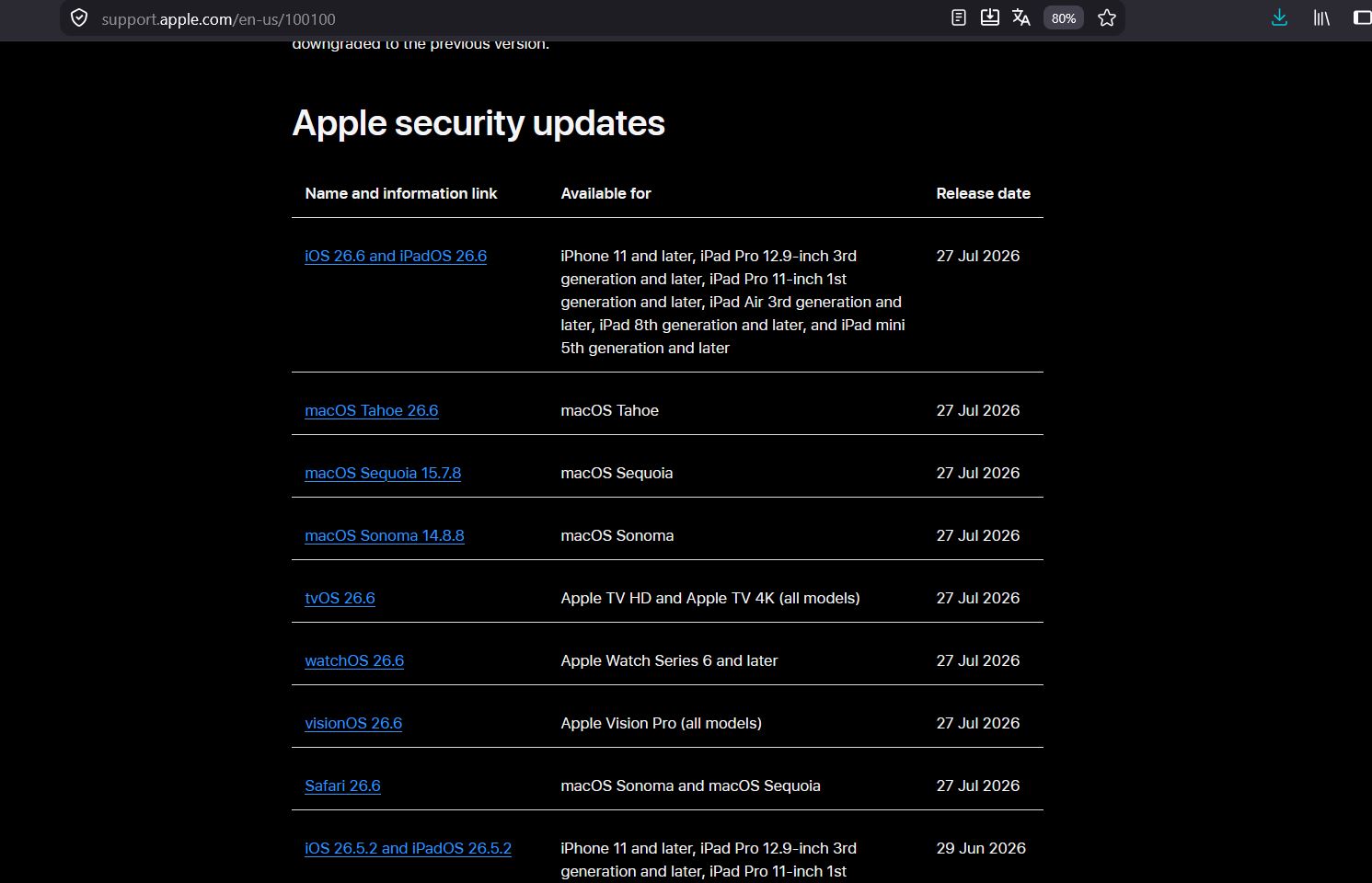This screenshot has width=1372, height=883.
Task: Click 'macOS Sequoia' in Available for column
Action: click(617, 474)
